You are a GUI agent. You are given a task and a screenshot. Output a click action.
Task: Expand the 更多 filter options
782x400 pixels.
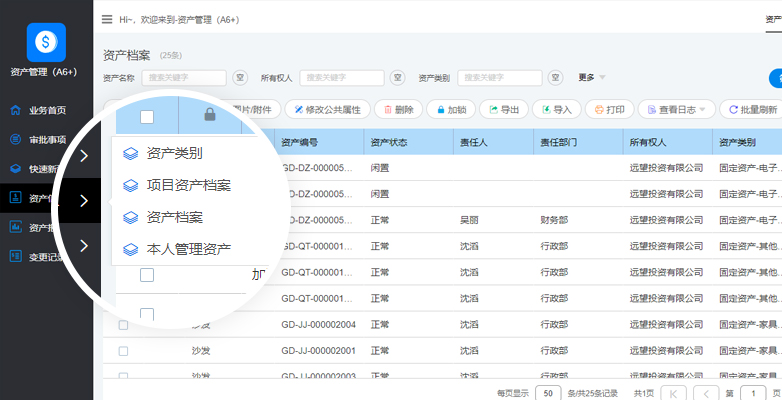tap(592, 77)
